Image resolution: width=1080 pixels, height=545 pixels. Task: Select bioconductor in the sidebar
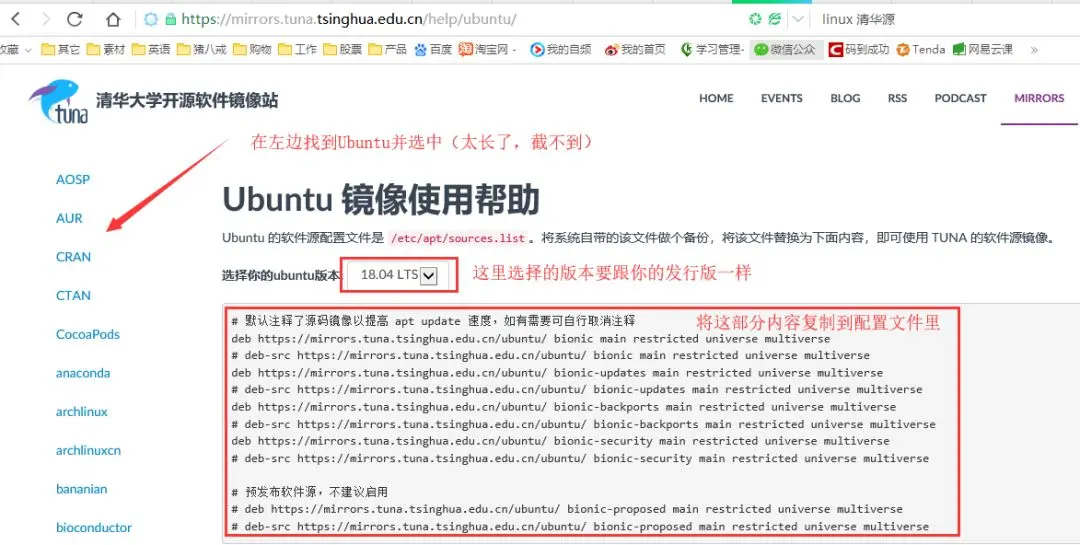[94, 527]
